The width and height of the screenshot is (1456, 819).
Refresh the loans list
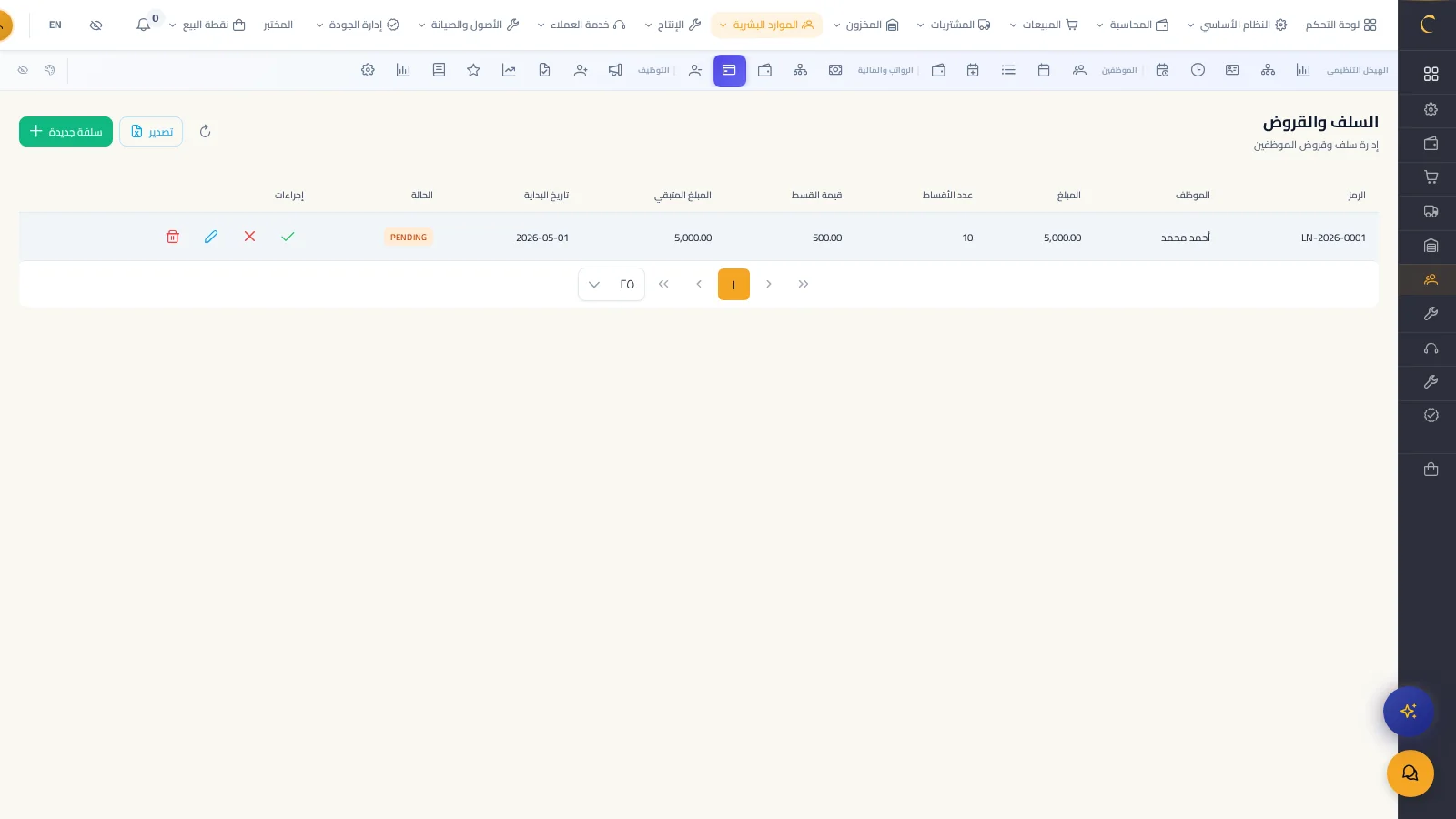(206, 132)
